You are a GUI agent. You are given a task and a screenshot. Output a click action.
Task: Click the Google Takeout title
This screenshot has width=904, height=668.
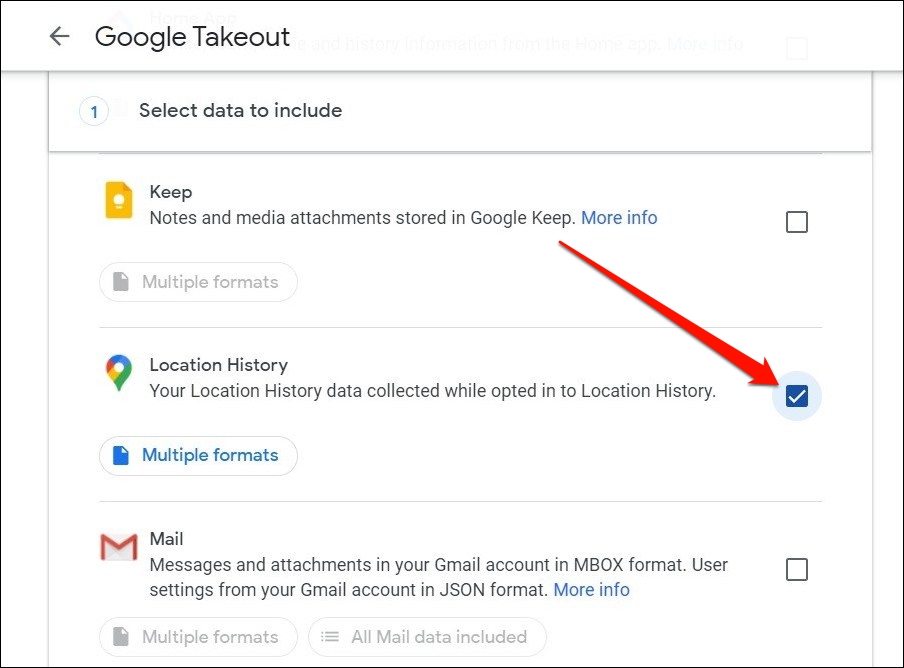coord(192,37)
